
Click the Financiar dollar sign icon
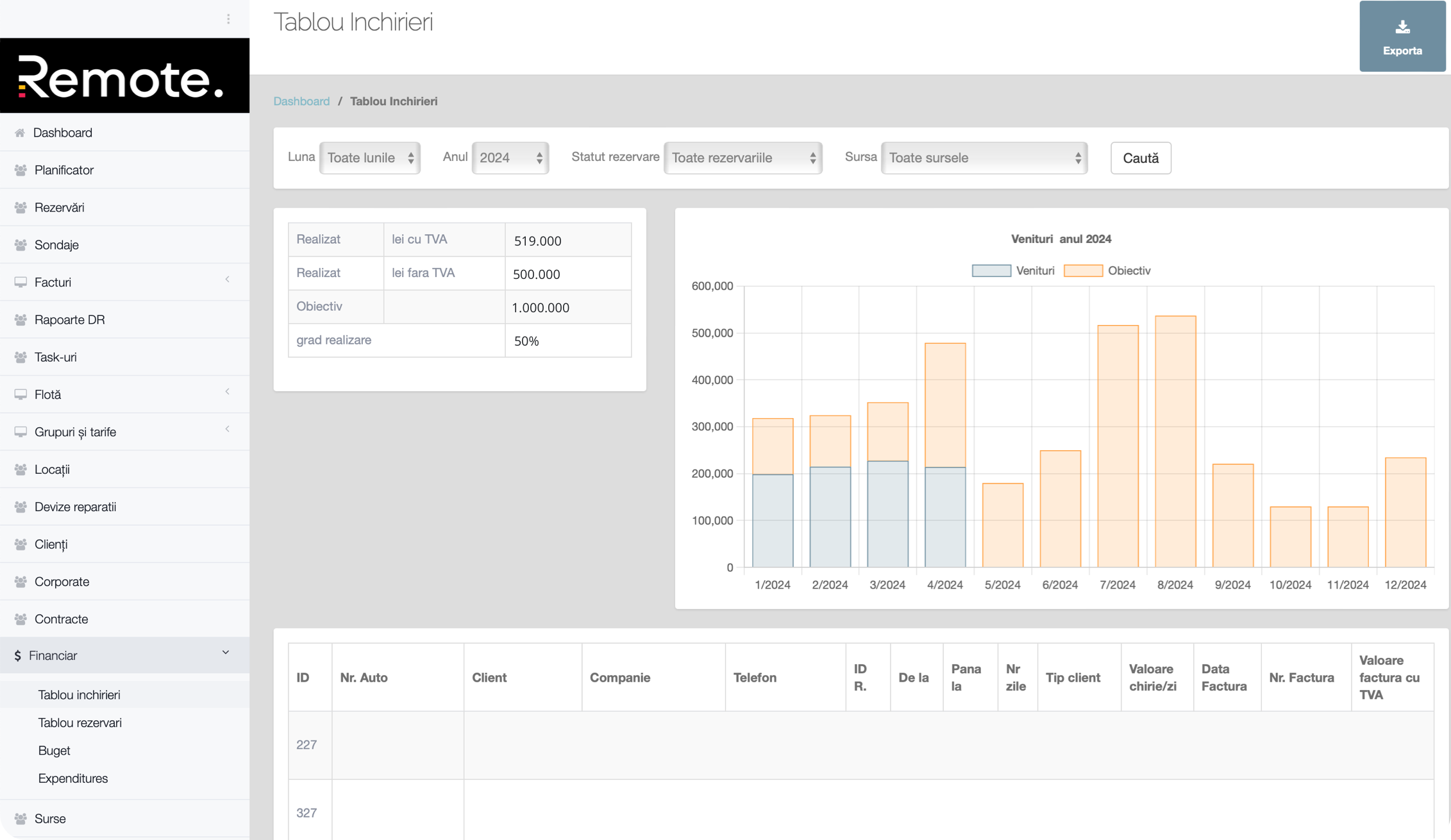[x=17, y=655]
